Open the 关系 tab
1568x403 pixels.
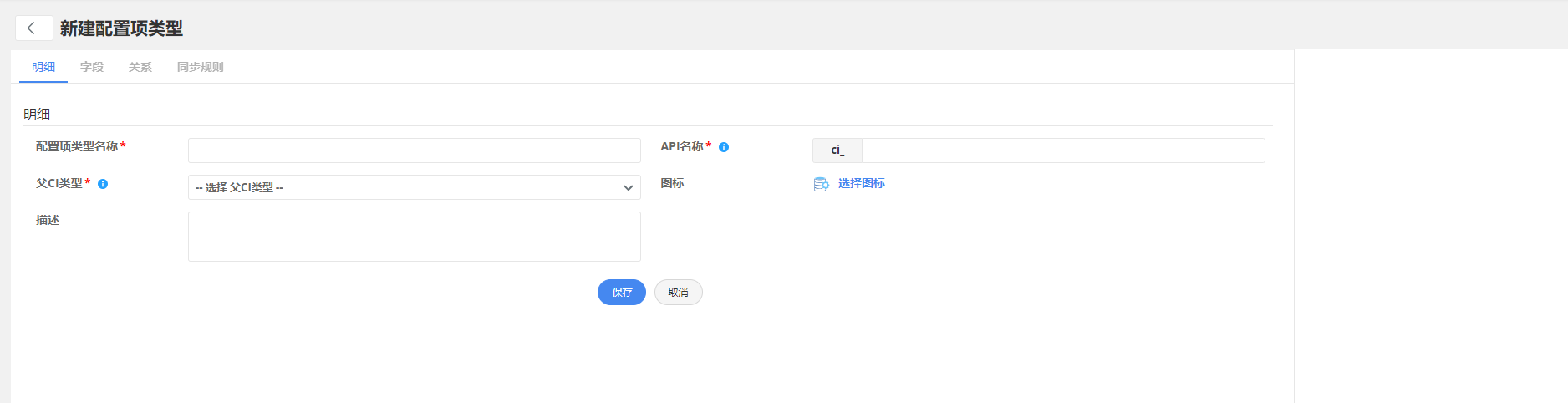coord(140,67)
